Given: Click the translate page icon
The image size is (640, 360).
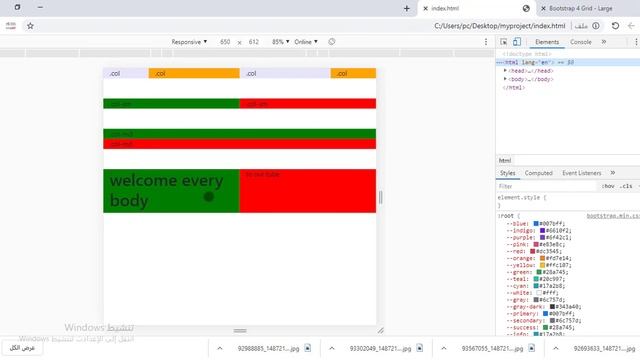Looking at the screenshot, I should point(11,26).
